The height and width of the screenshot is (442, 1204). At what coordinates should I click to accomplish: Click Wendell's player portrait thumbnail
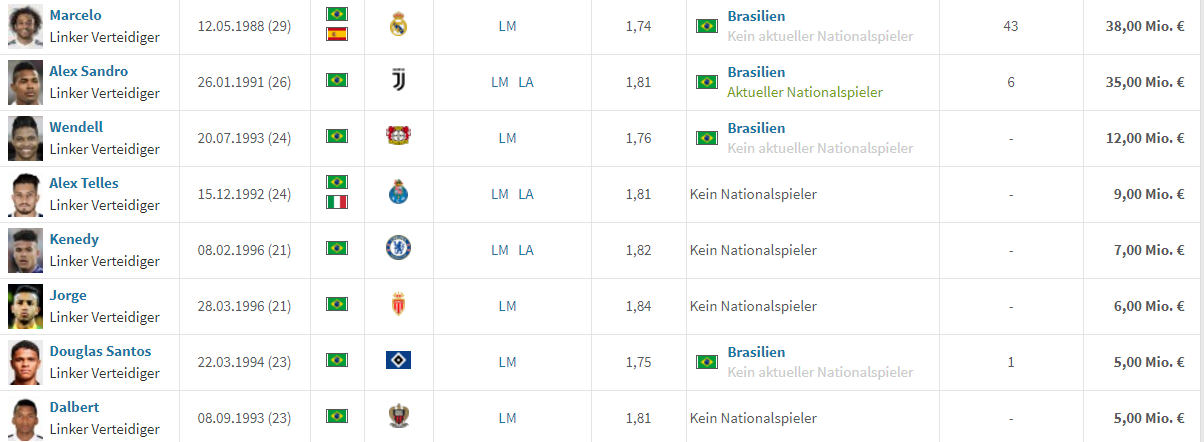(x=25, y=138)
